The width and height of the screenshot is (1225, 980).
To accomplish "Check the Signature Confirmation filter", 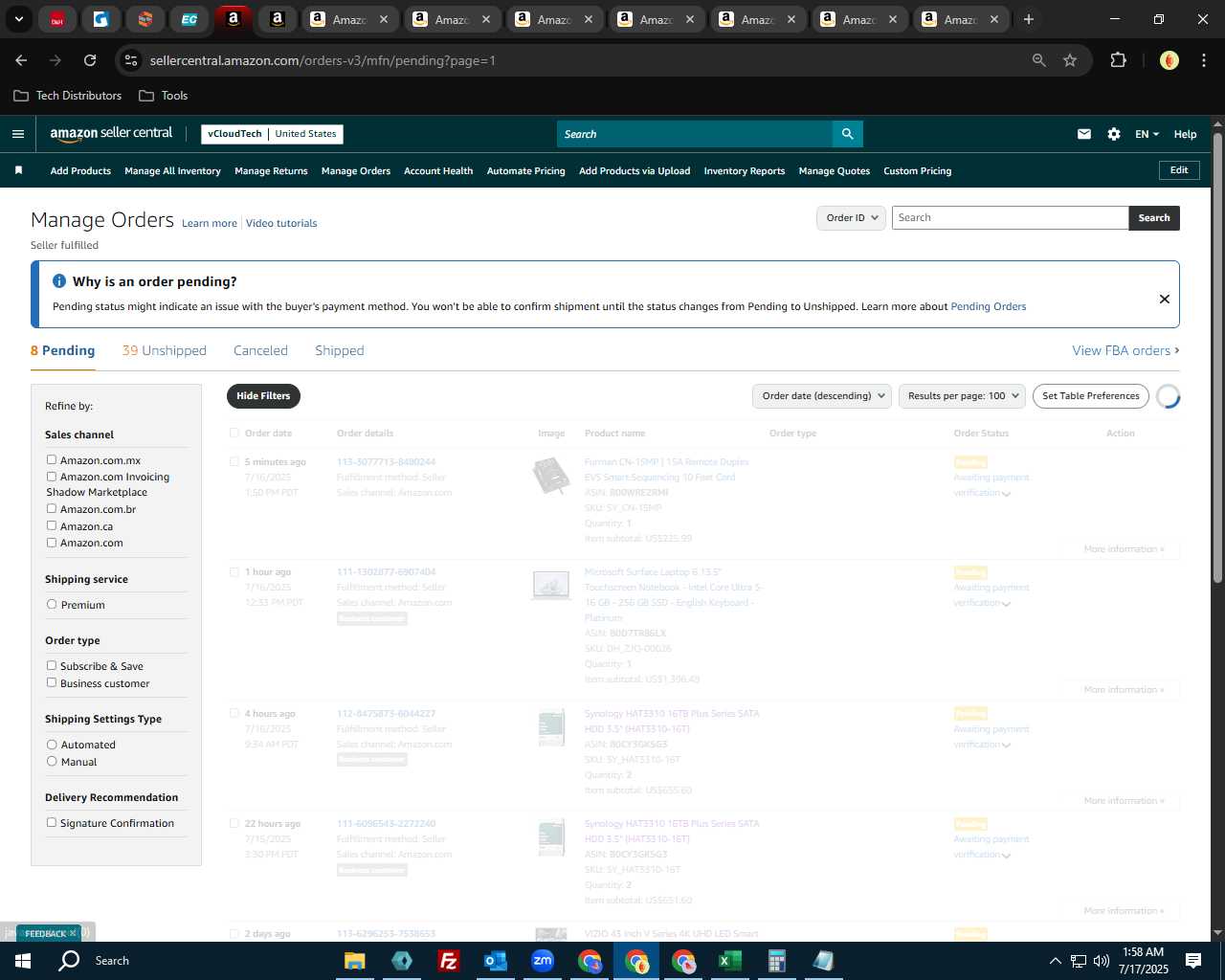I will pyautogui.click(x=52, y=822).
